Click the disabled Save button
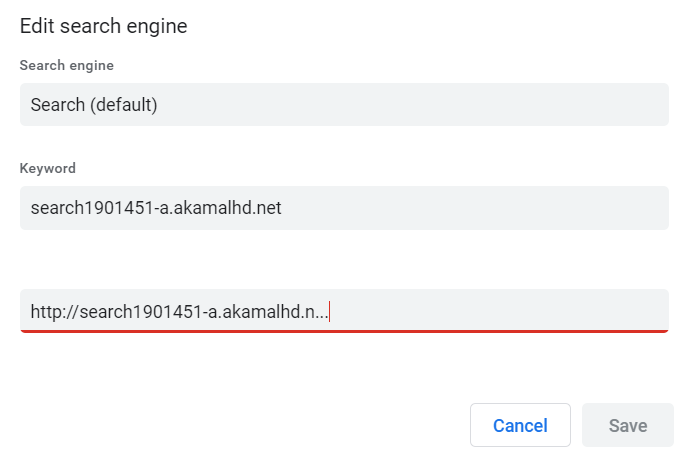 click(x=628, y=425)
